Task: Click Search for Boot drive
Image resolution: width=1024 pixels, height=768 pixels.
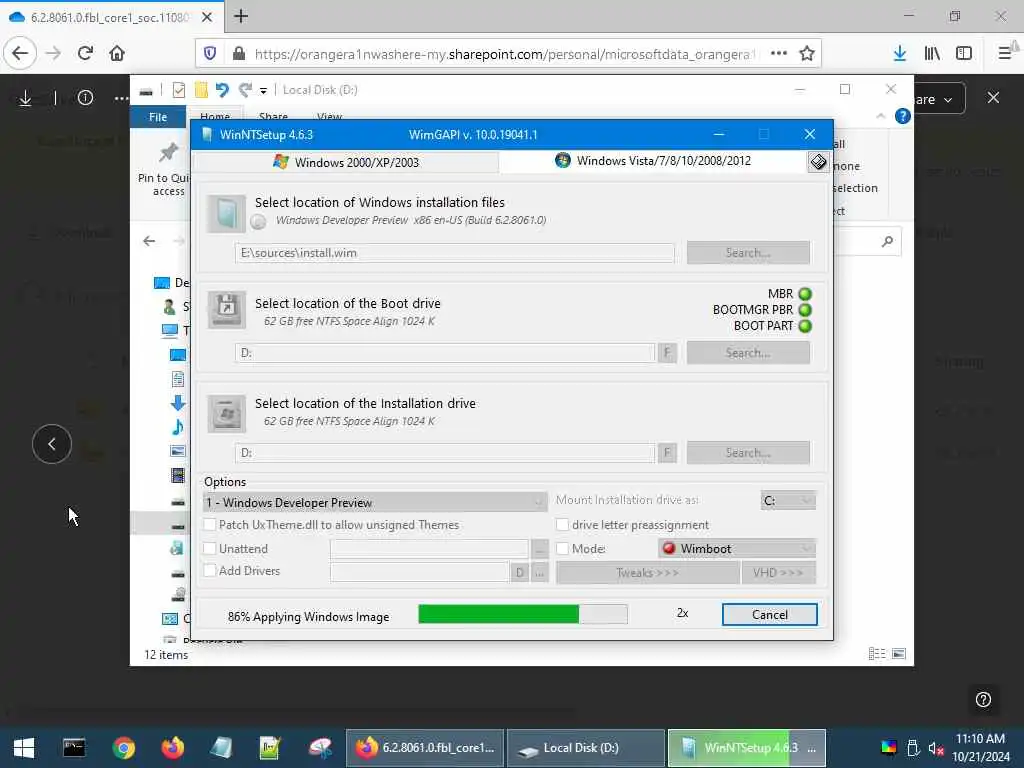Action: [x=748, y=353]
